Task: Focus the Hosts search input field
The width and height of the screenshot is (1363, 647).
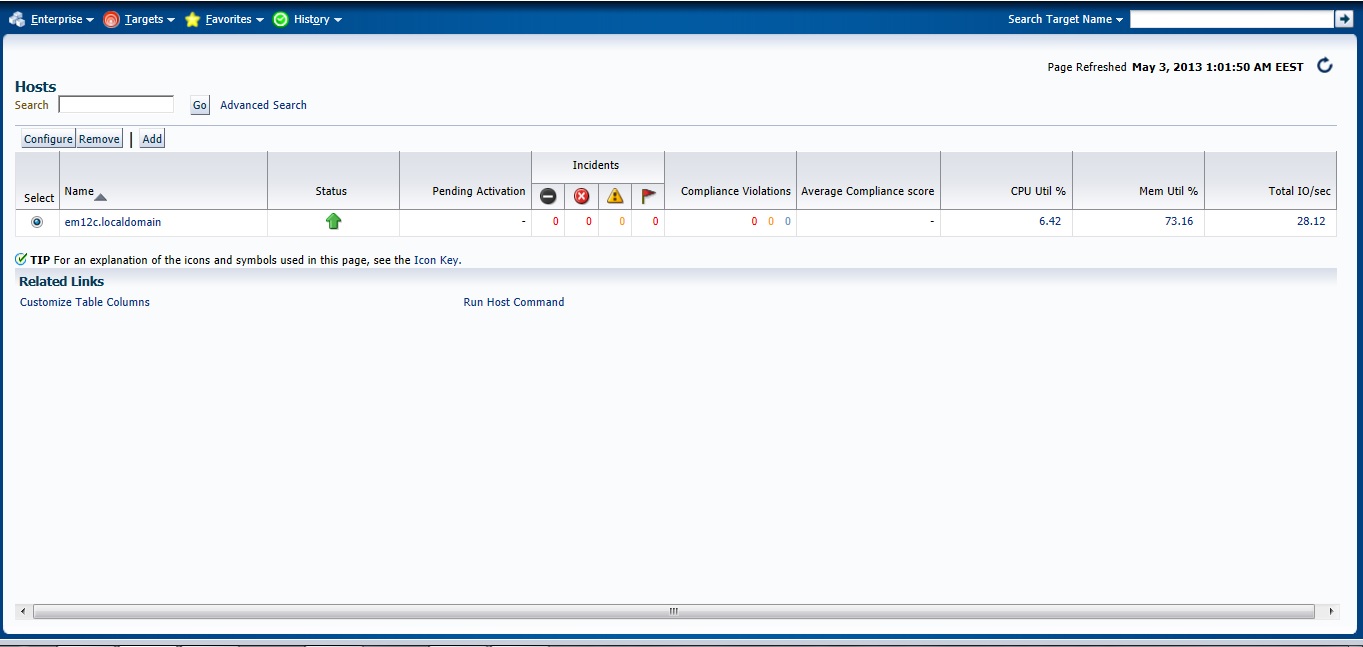Action: click(116, 105)
